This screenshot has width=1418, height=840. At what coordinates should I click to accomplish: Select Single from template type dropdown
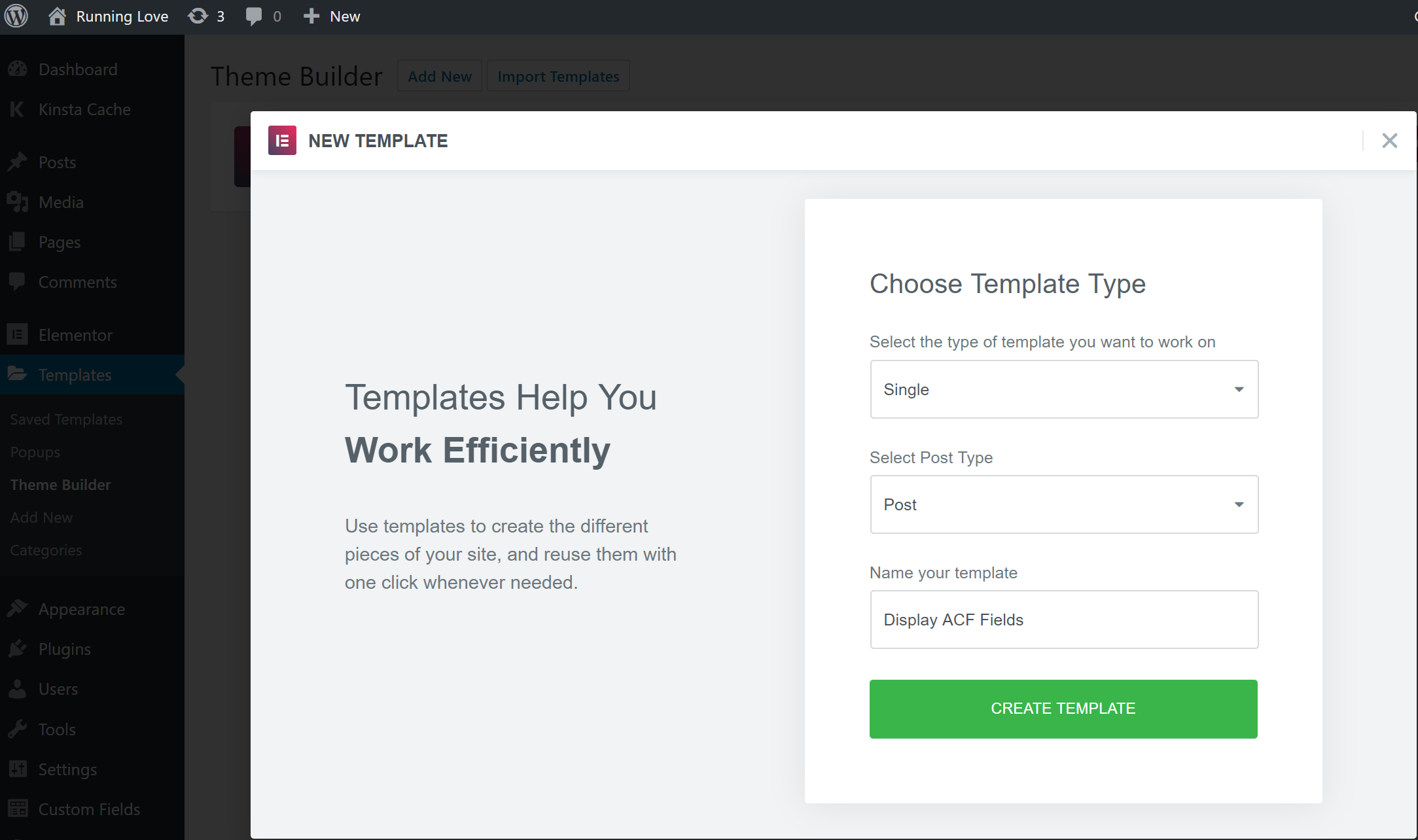[x=1062, y=390]
